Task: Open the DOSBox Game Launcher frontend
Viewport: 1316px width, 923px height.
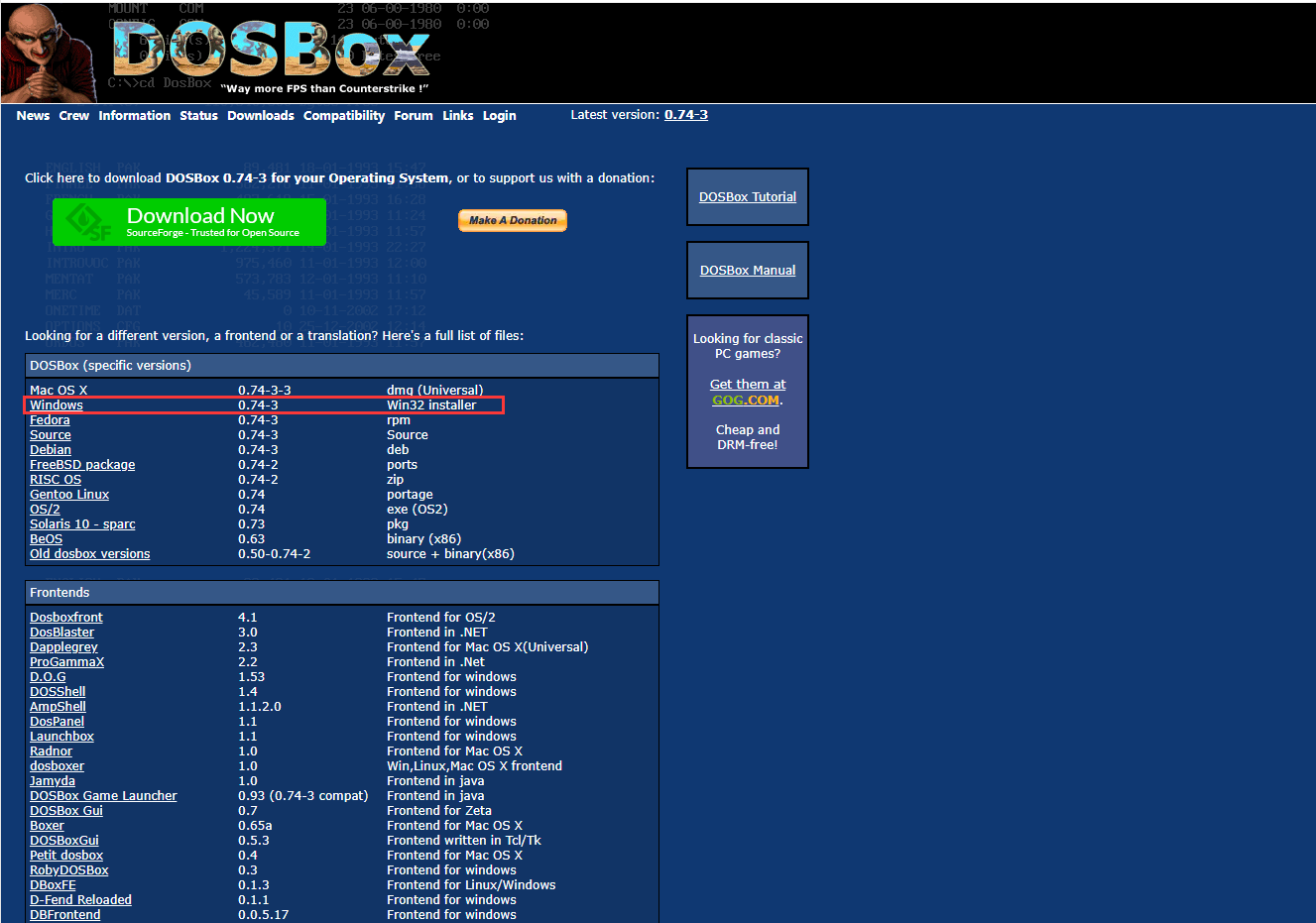Action: point(103,795)
